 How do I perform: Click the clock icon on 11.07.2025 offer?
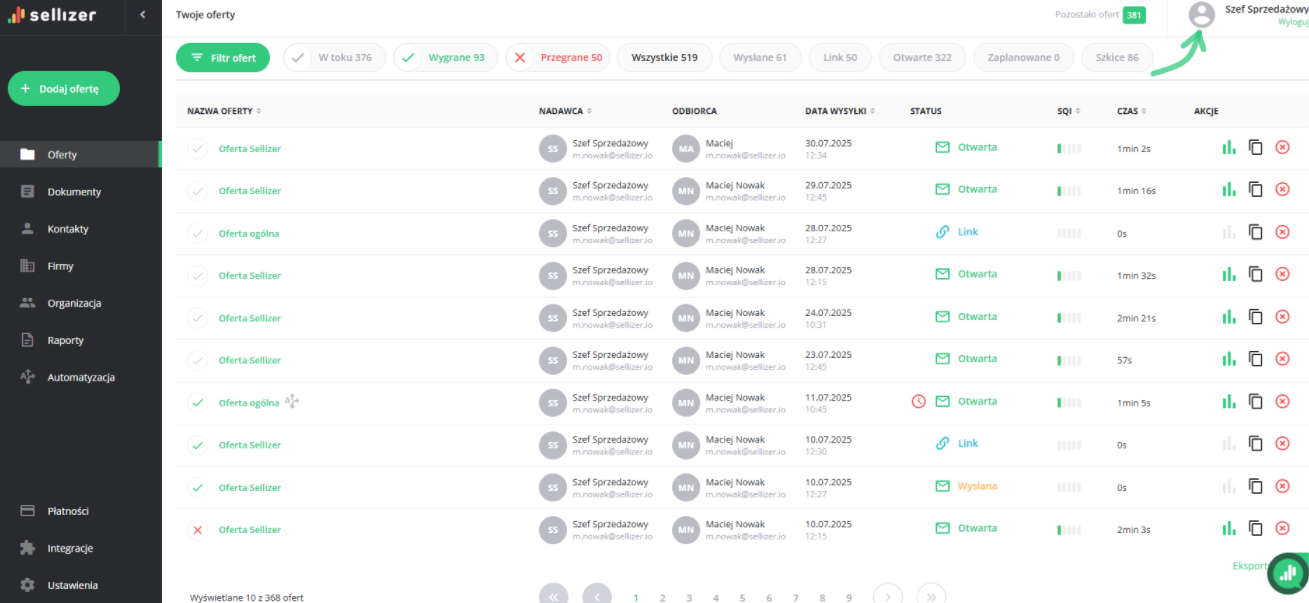[x=918, y=402]
